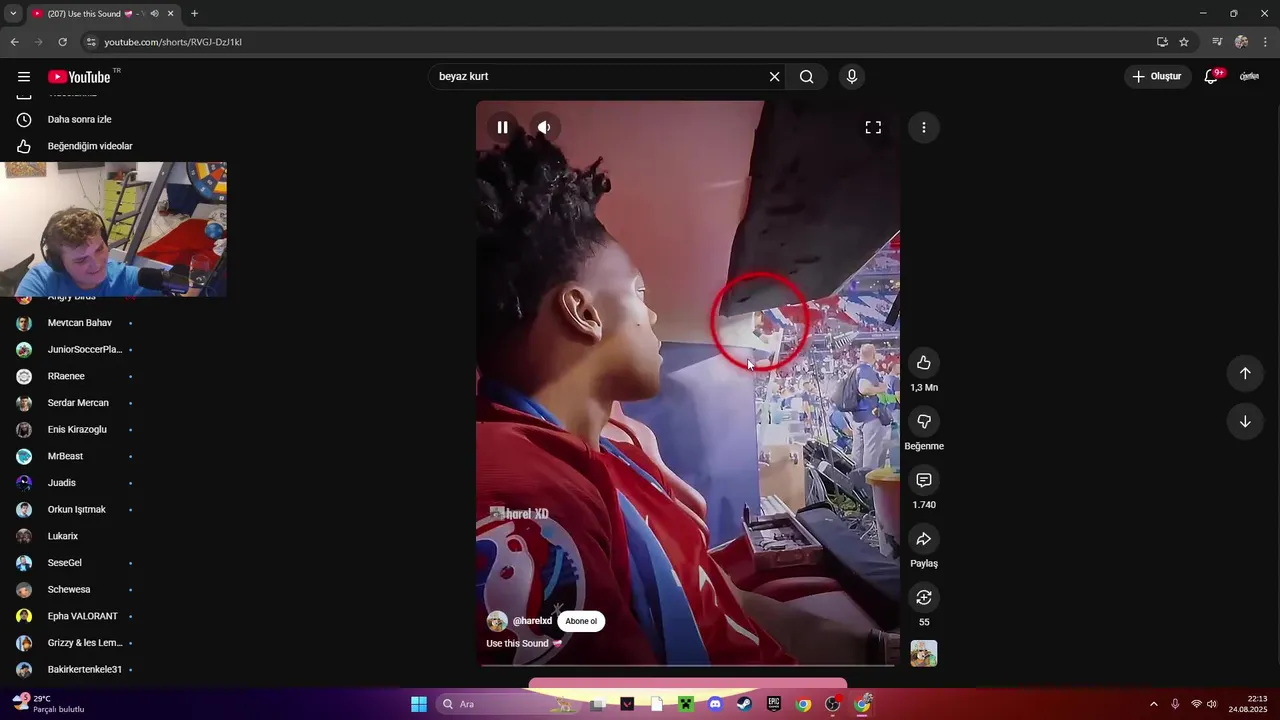Open @harelxd channel link
1280x720 pixels.
(x=532, y=621)
